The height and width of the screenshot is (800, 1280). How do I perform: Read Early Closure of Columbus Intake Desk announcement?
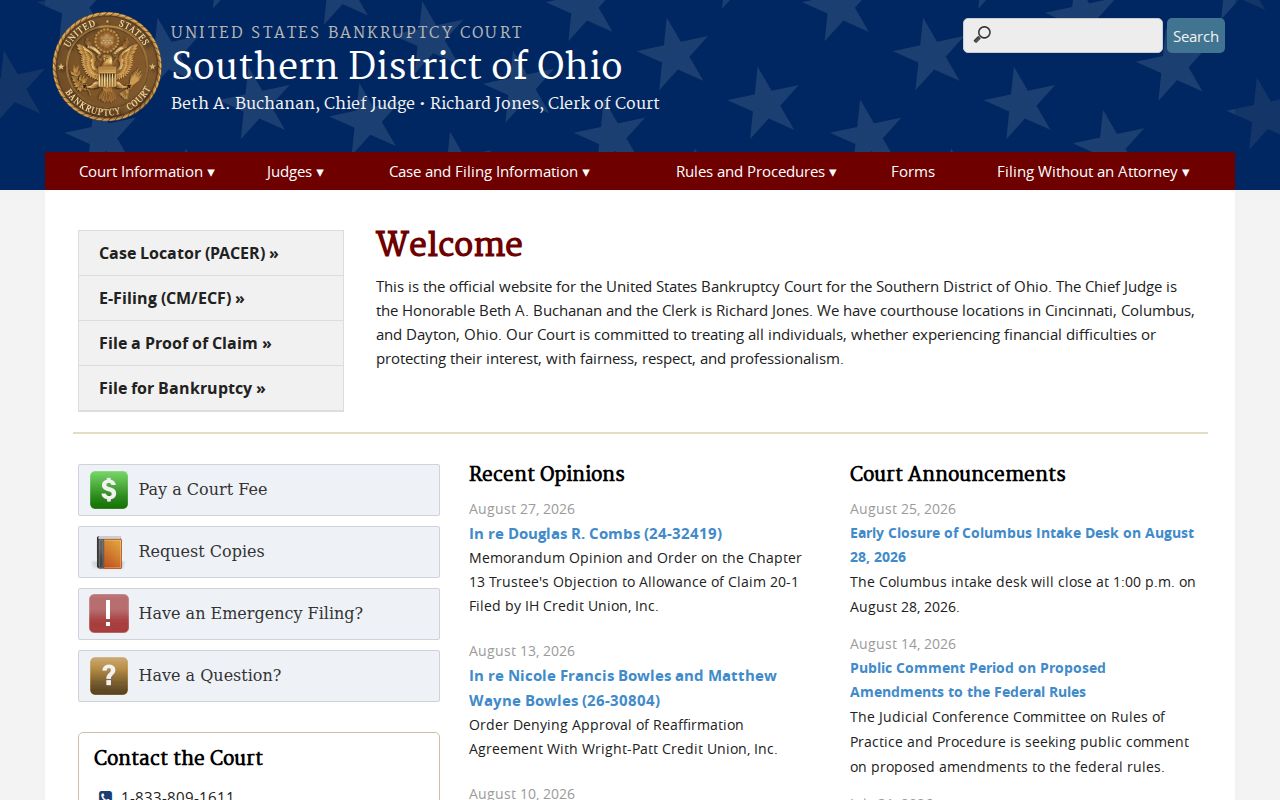pos(1022,545)
